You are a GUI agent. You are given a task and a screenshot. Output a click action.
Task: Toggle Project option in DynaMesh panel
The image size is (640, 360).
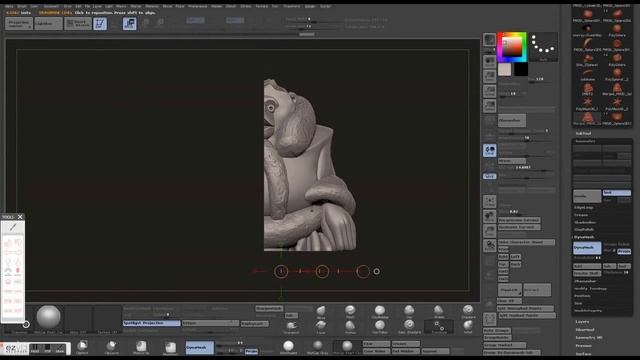tap(624, 251)
